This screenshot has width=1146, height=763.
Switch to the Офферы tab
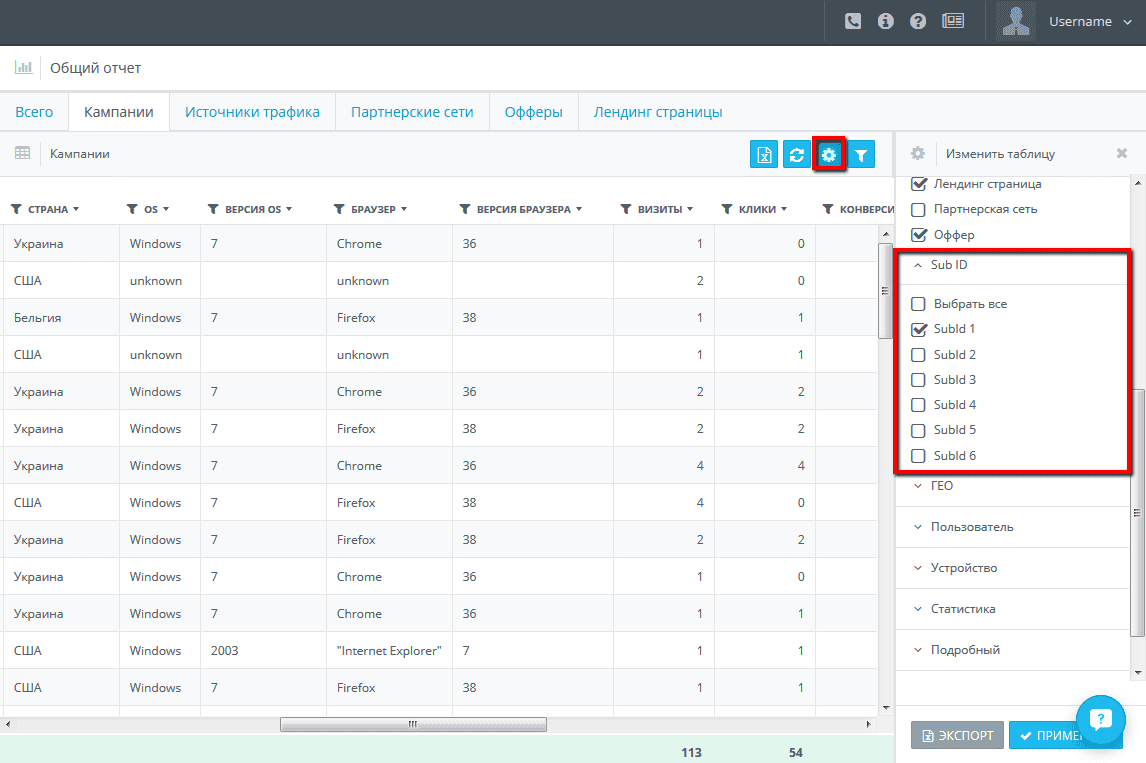(x=534, y=112)
